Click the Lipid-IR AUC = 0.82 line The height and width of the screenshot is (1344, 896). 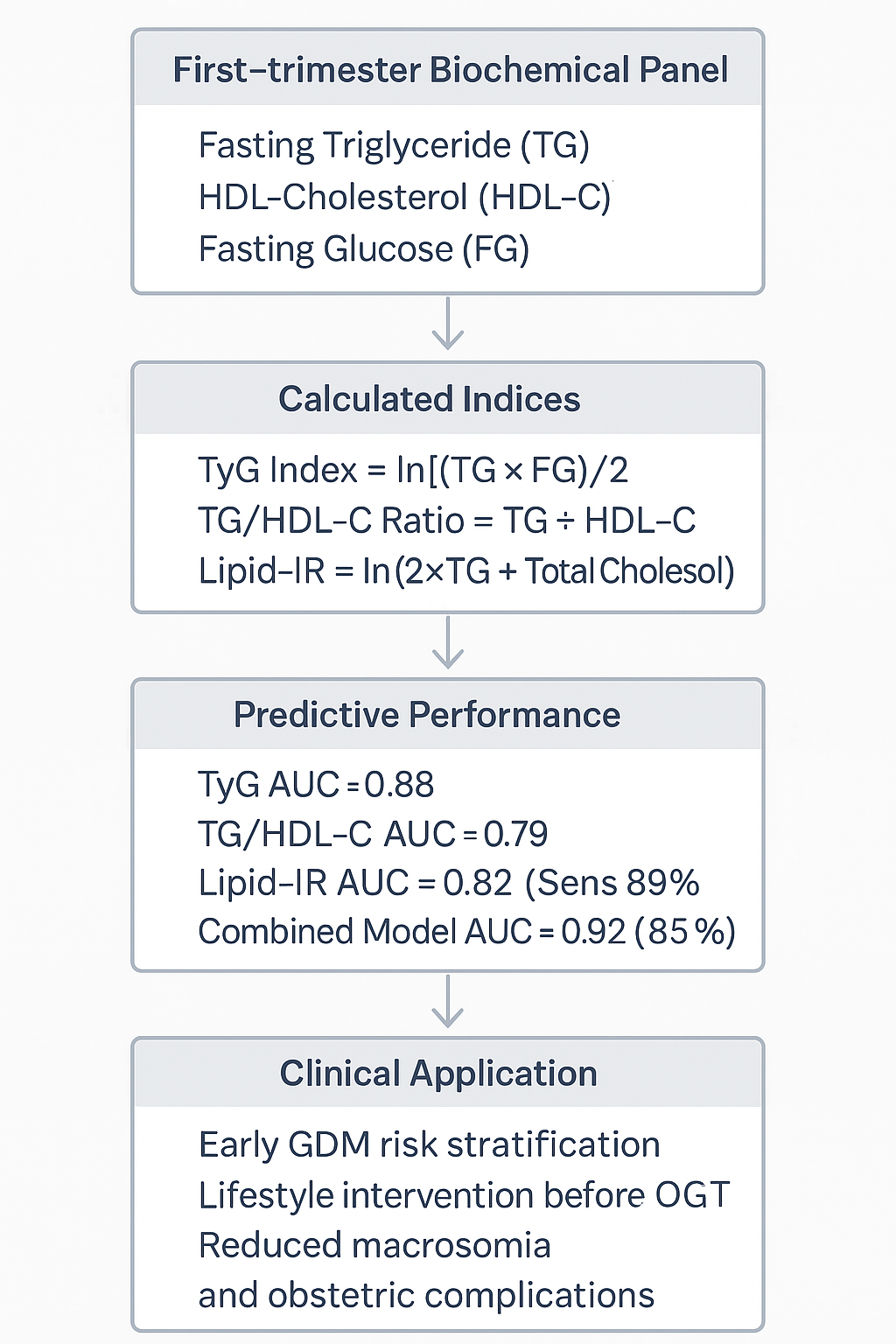click(448, 883)
